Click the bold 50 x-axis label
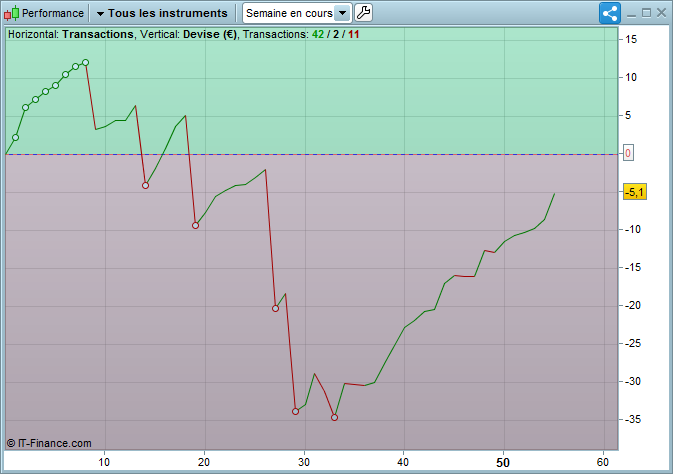673x474 pixels. pos(503,462)
